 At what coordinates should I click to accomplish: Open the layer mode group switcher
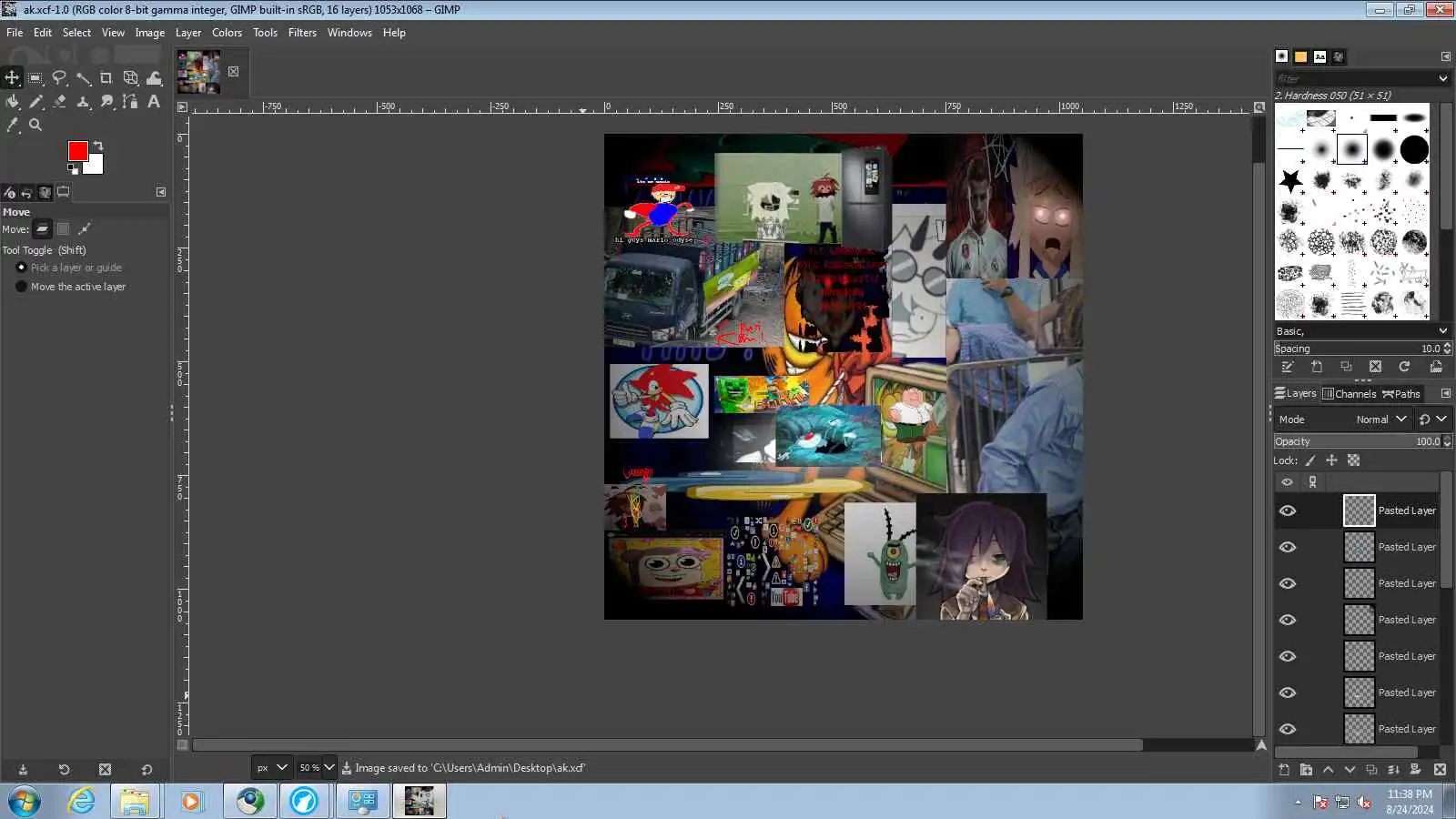click(x=1432, y=420)
